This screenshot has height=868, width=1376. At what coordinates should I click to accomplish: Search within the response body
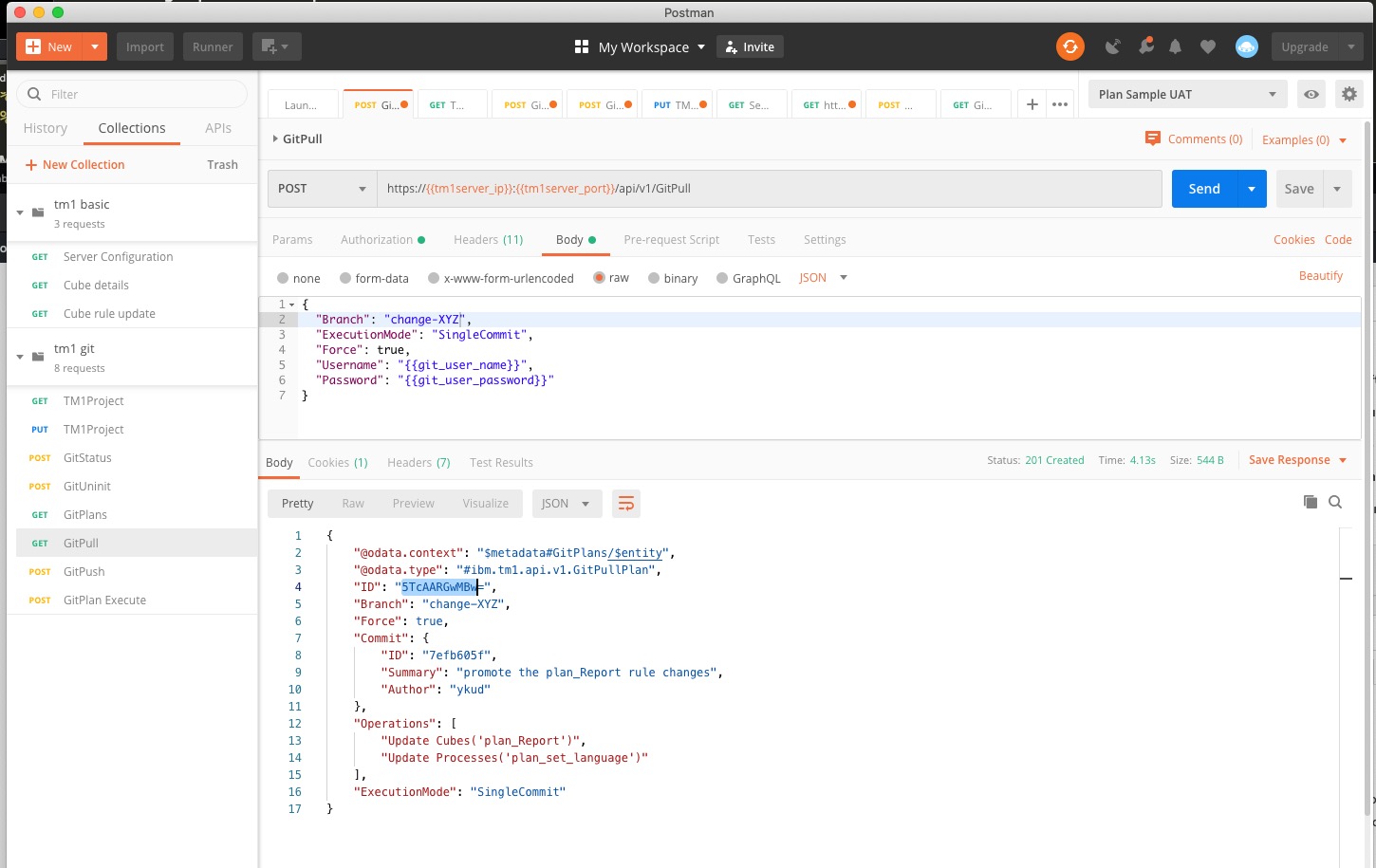click(x=1335, y=502)
